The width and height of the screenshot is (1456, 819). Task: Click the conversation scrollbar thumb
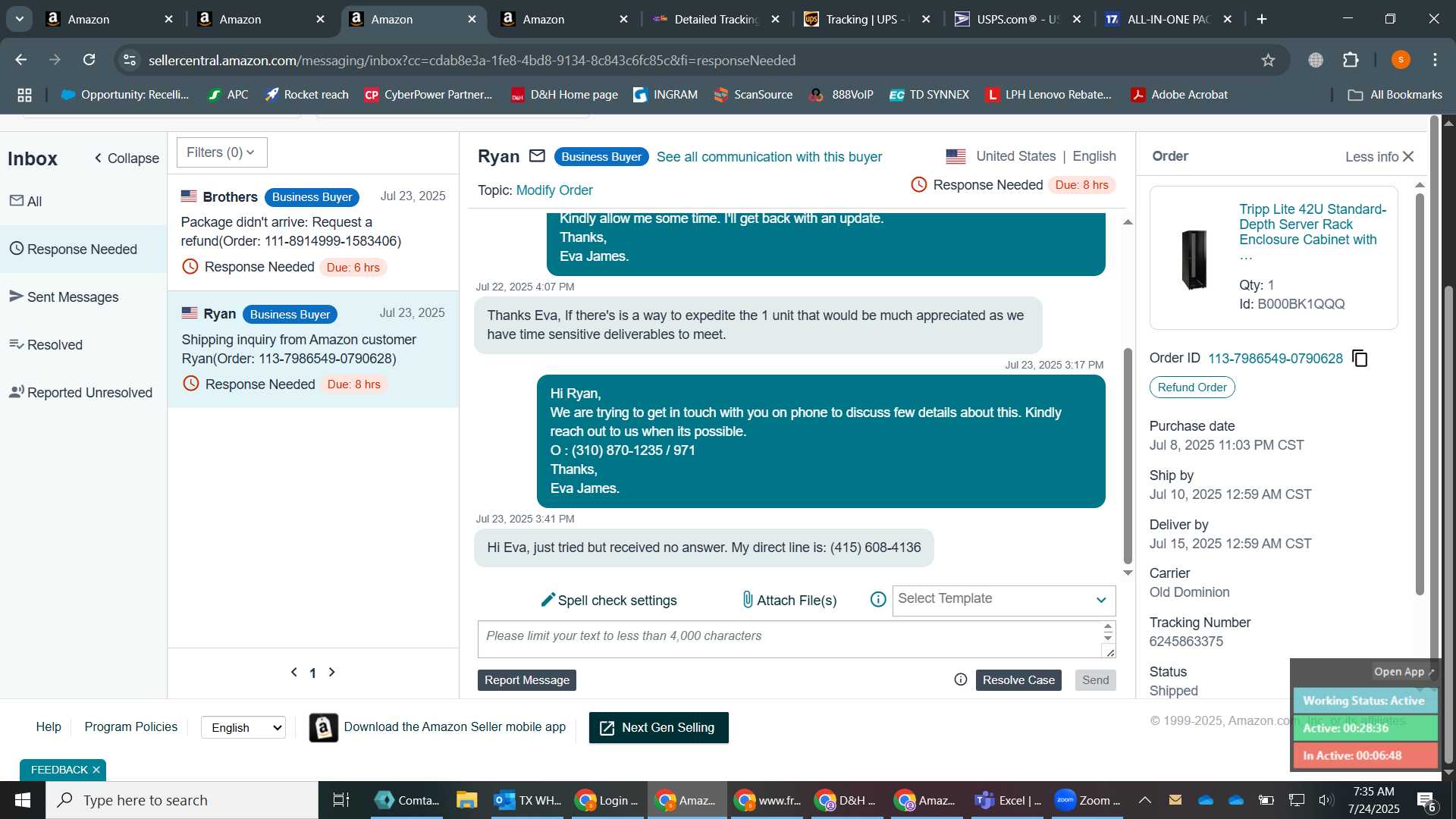tap(1128, 455)
